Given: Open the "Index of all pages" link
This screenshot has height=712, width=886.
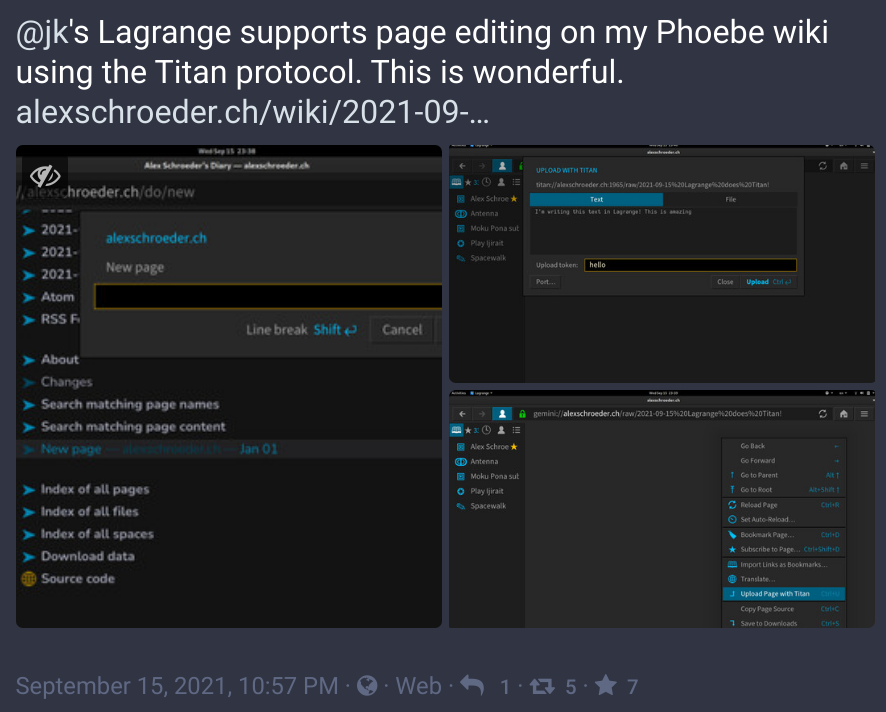Looking at the screenshot, I should click(x=95, y=489).
